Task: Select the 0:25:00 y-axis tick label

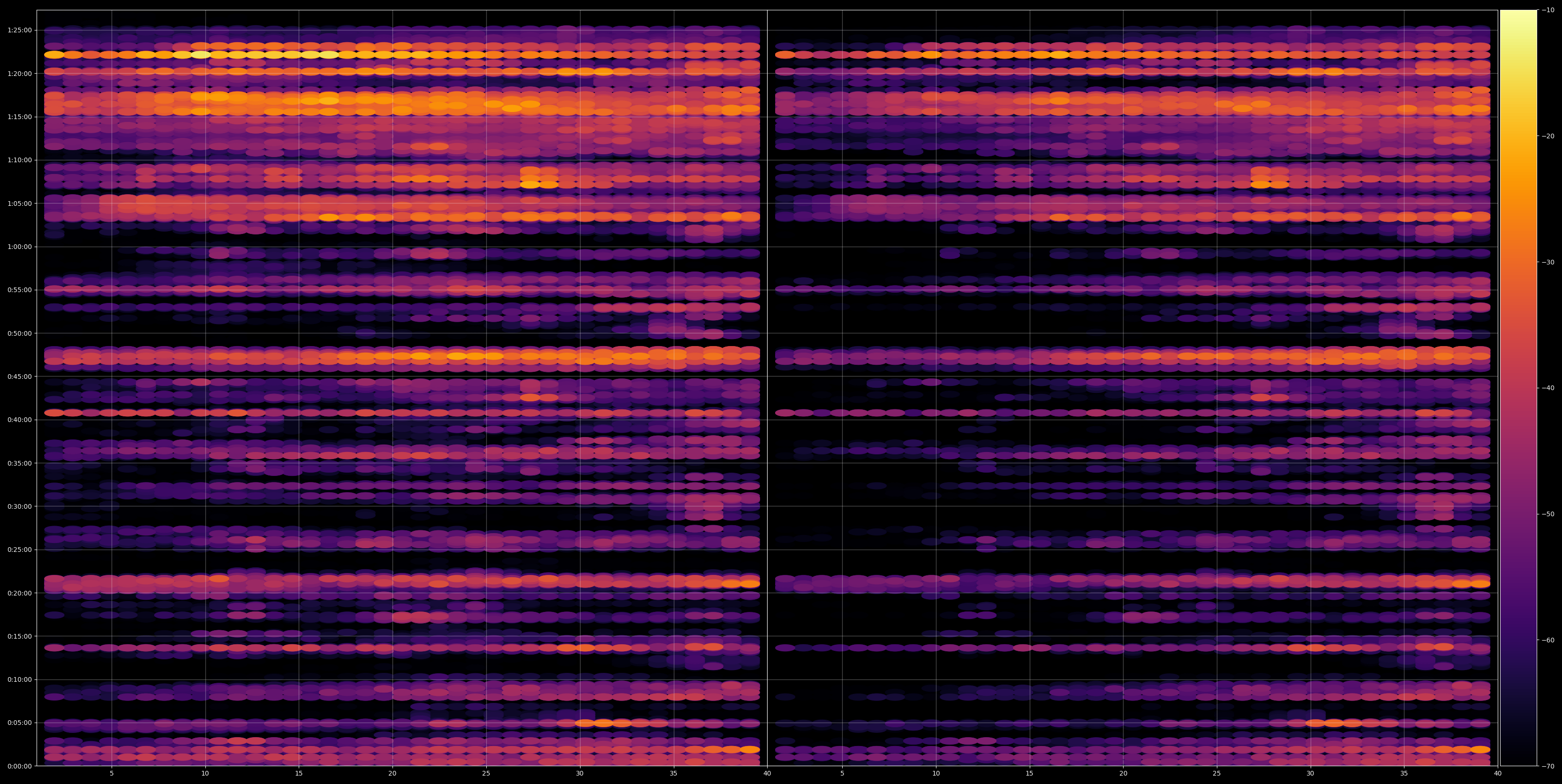Action: (x=19, y=550)
